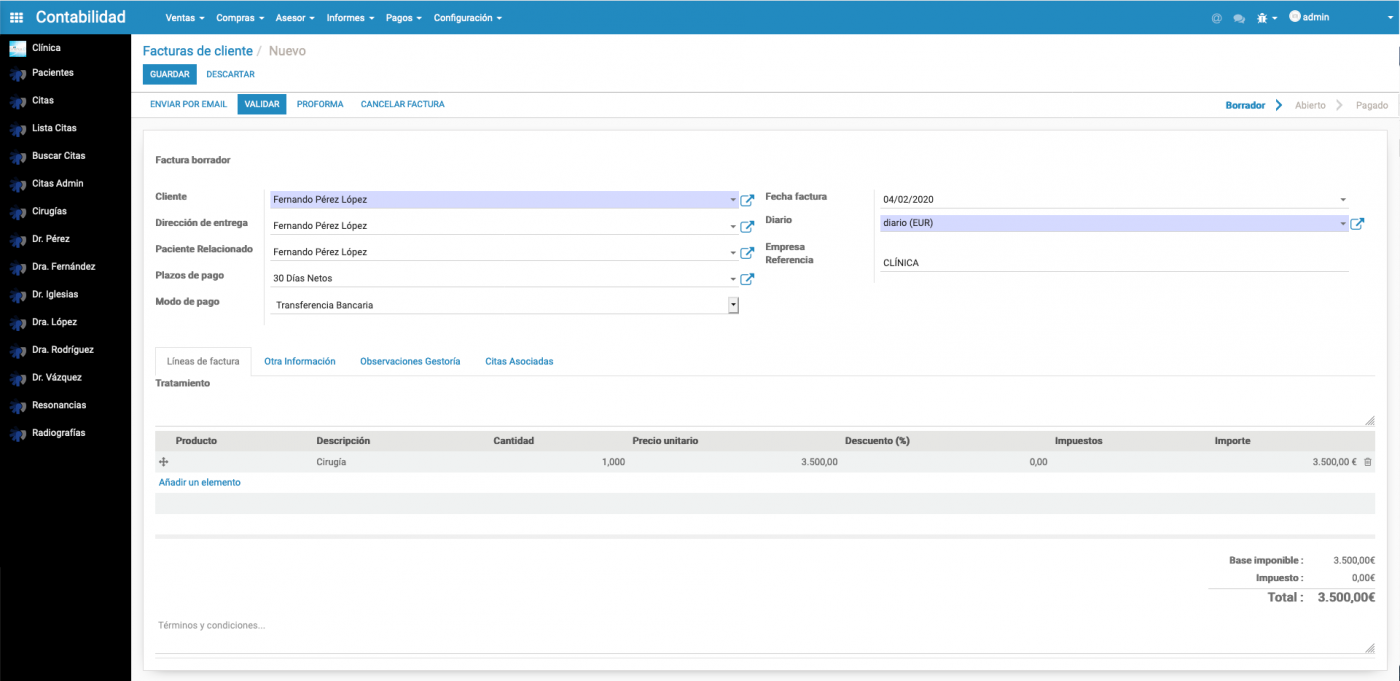Open the debug bug icon menu
This screenshot has height=681, width=1400.
click(x=1264, y=18)
